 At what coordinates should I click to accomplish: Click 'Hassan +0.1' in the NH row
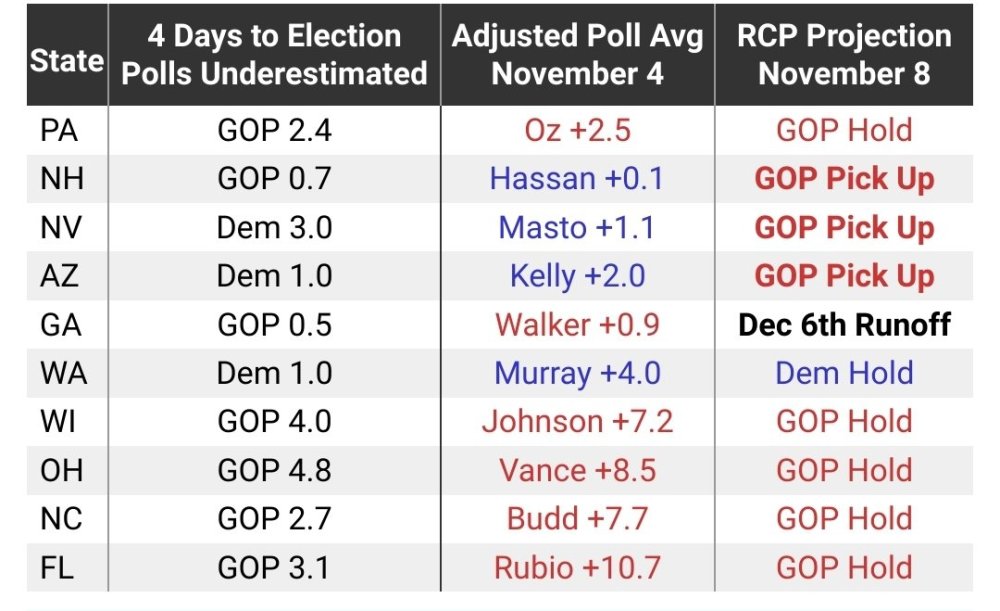[x=577, y=179]
